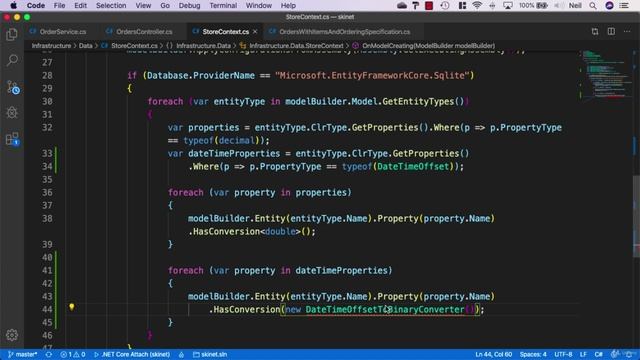Open the Apple menu
The image size is (640, 360).
pos(13,5)
